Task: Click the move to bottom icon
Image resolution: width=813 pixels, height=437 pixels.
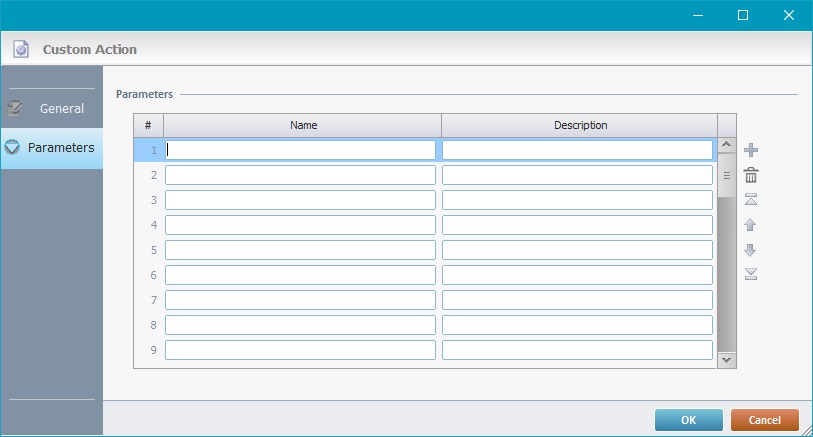Action: coord(751,275)
